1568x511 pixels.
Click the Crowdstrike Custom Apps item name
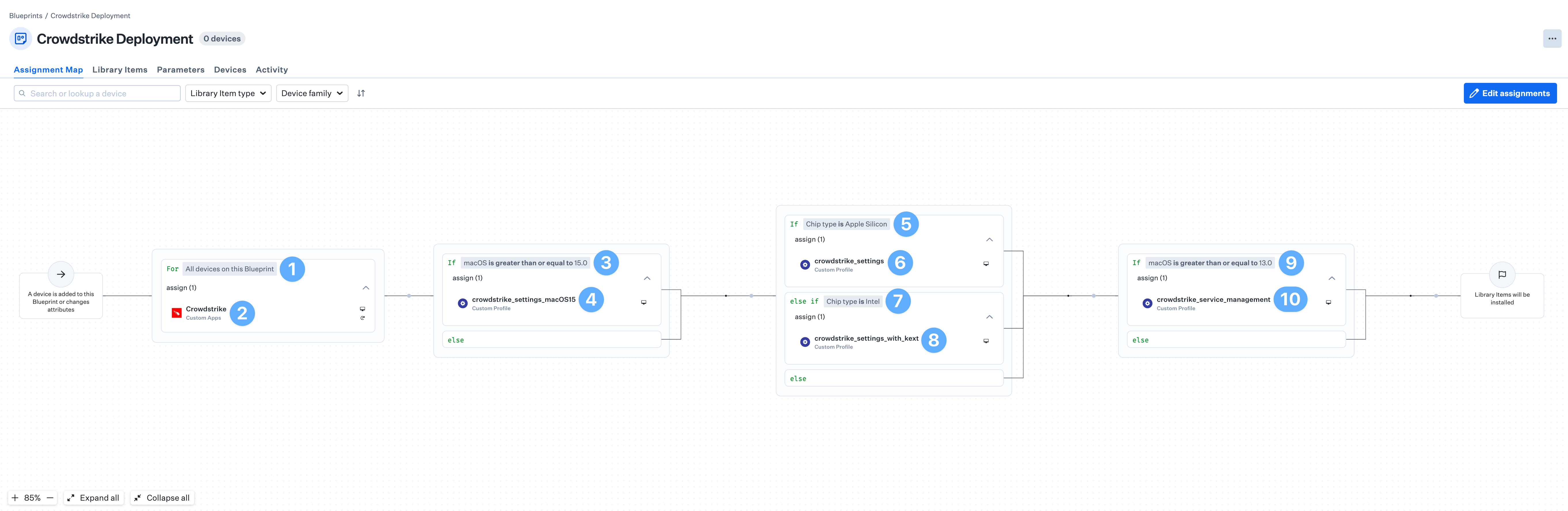pyautogui.click(x=206, y=309)
